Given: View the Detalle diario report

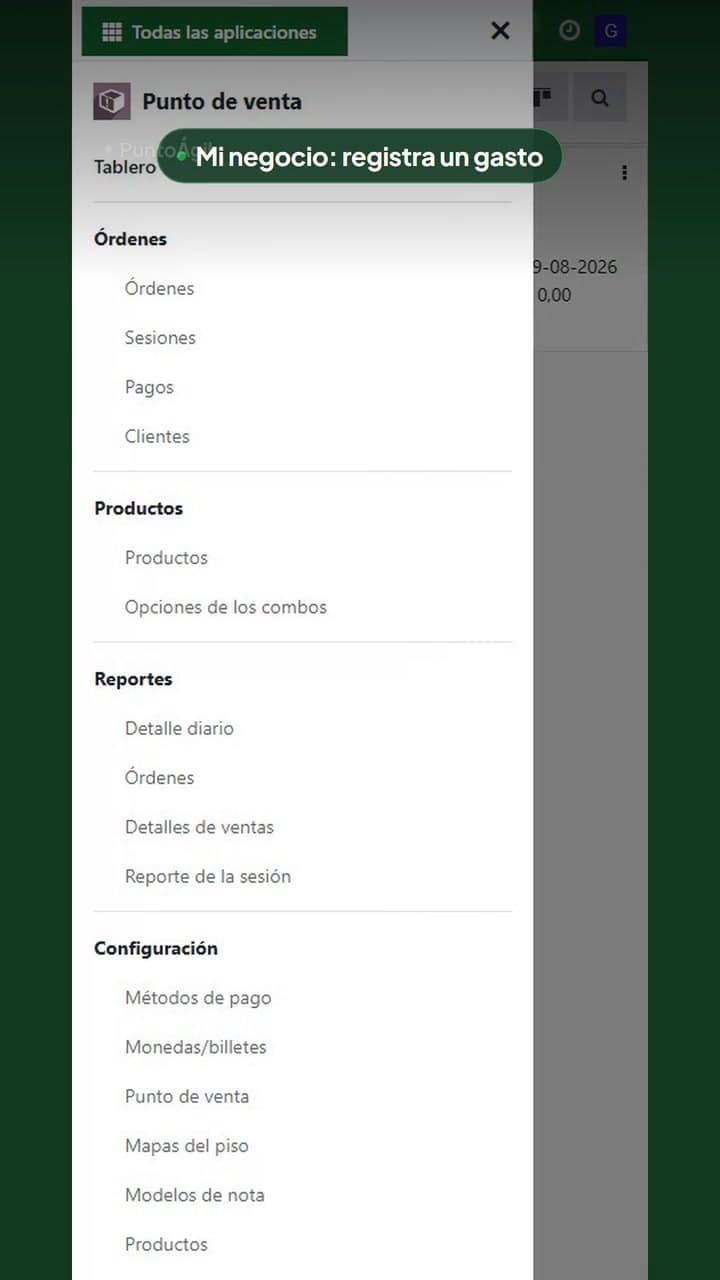Looking at the screenshot, I should pos(179,728).
